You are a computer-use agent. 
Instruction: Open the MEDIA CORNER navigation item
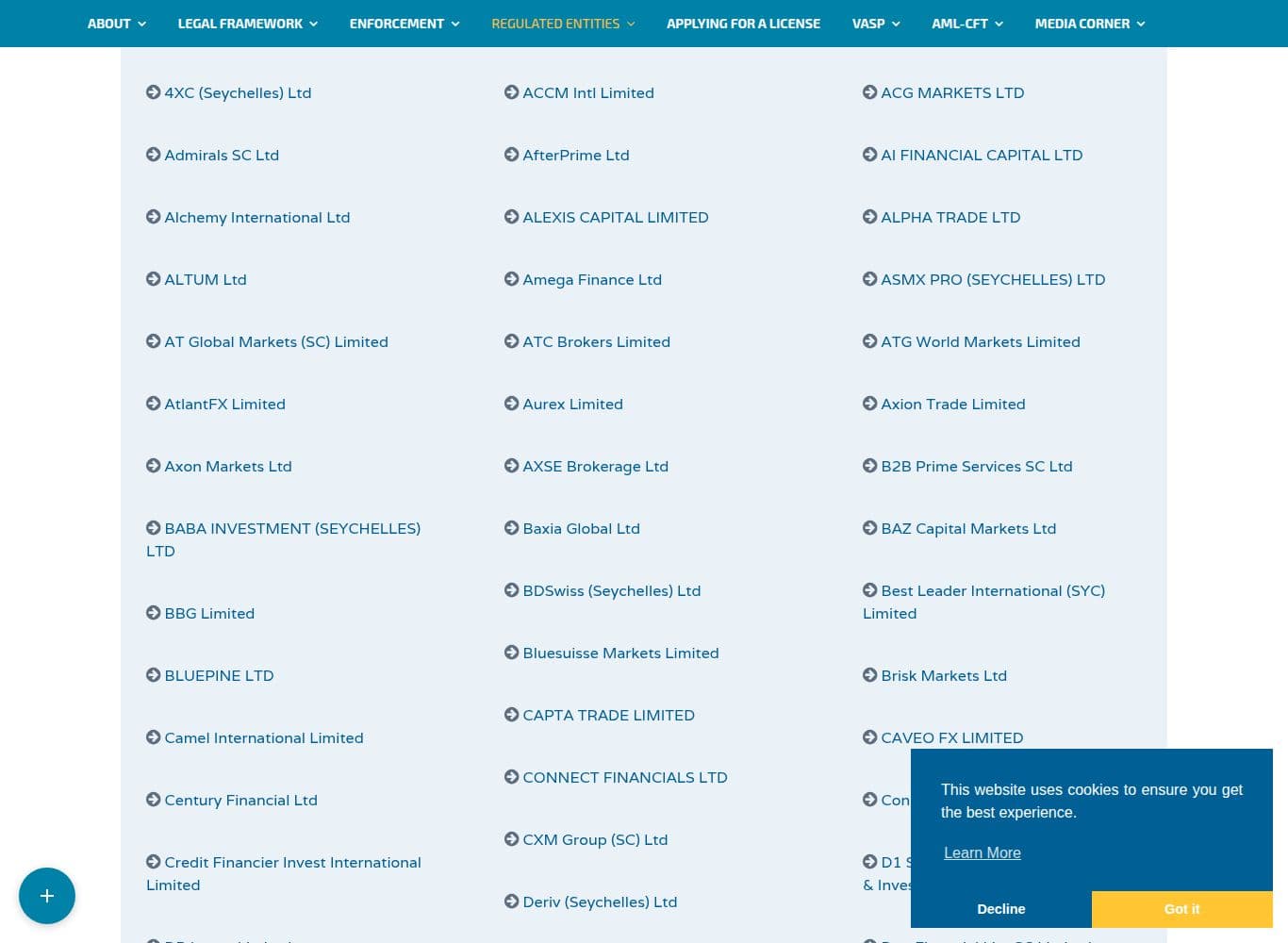(1082, 24)
